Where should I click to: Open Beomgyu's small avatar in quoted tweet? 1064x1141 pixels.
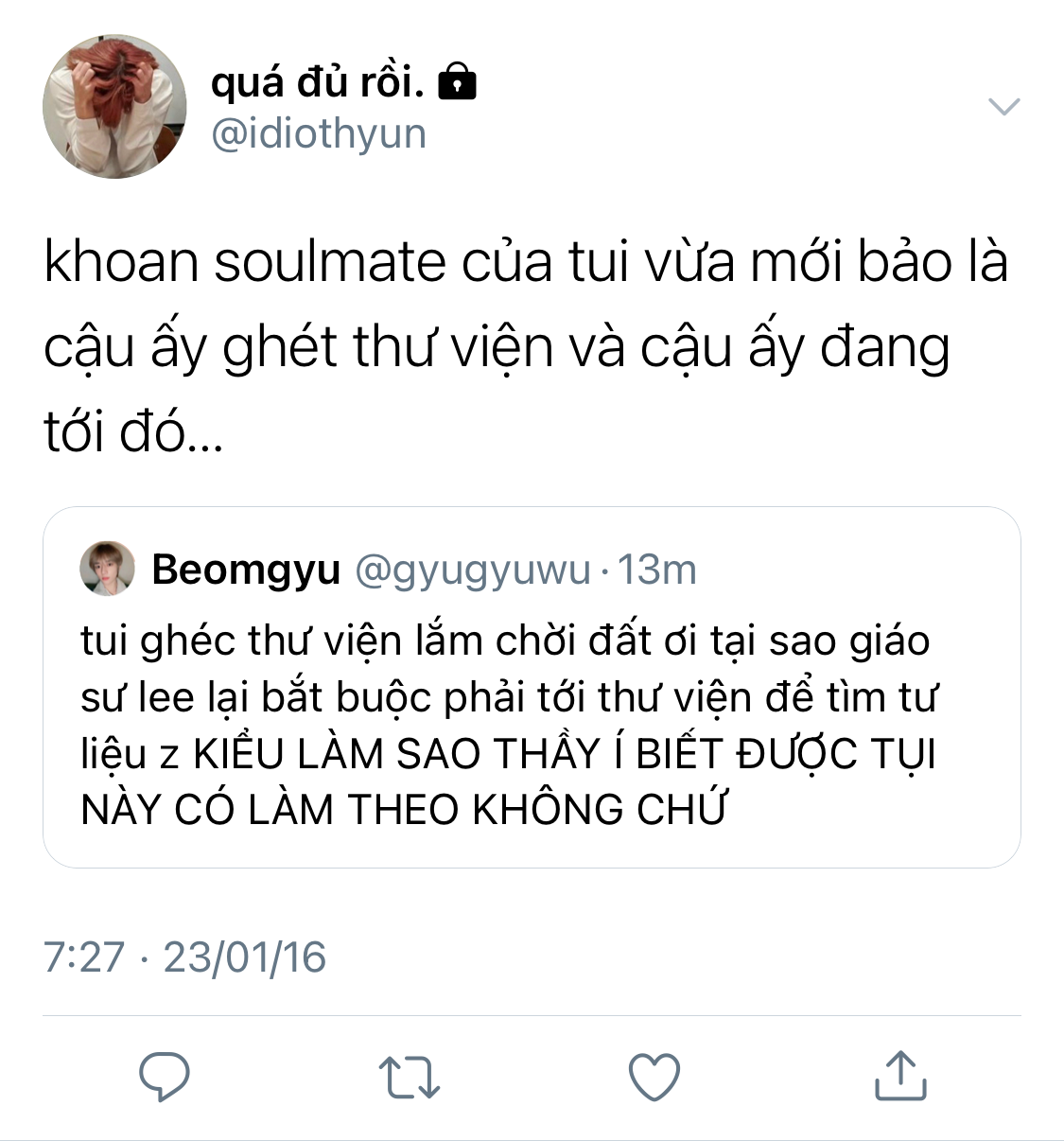pos(107,569)
